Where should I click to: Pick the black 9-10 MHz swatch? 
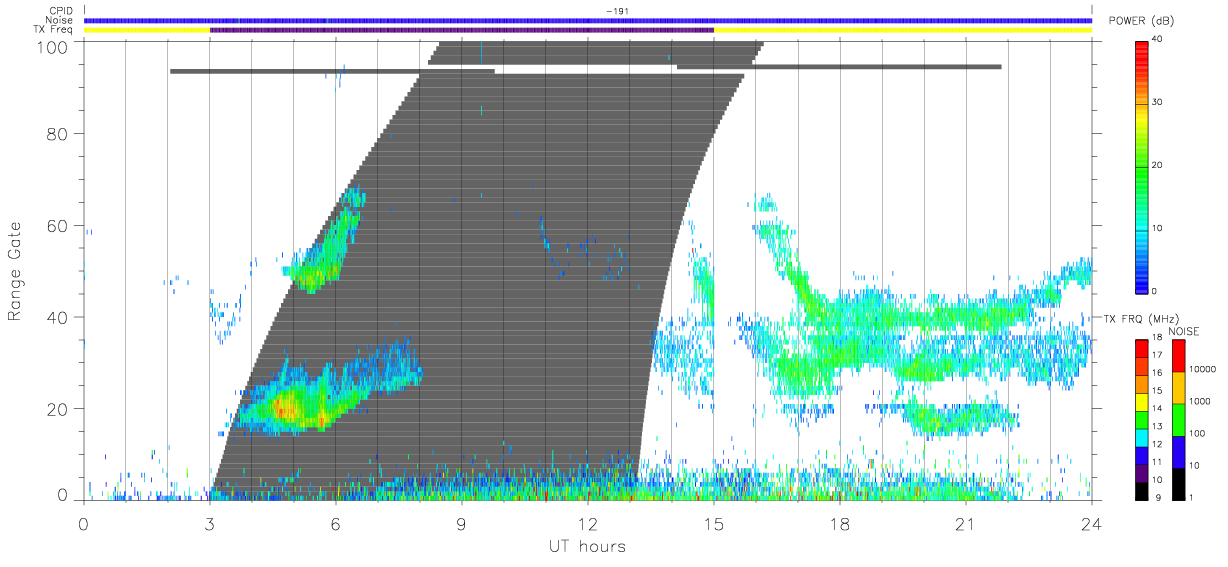[1142, 491]
